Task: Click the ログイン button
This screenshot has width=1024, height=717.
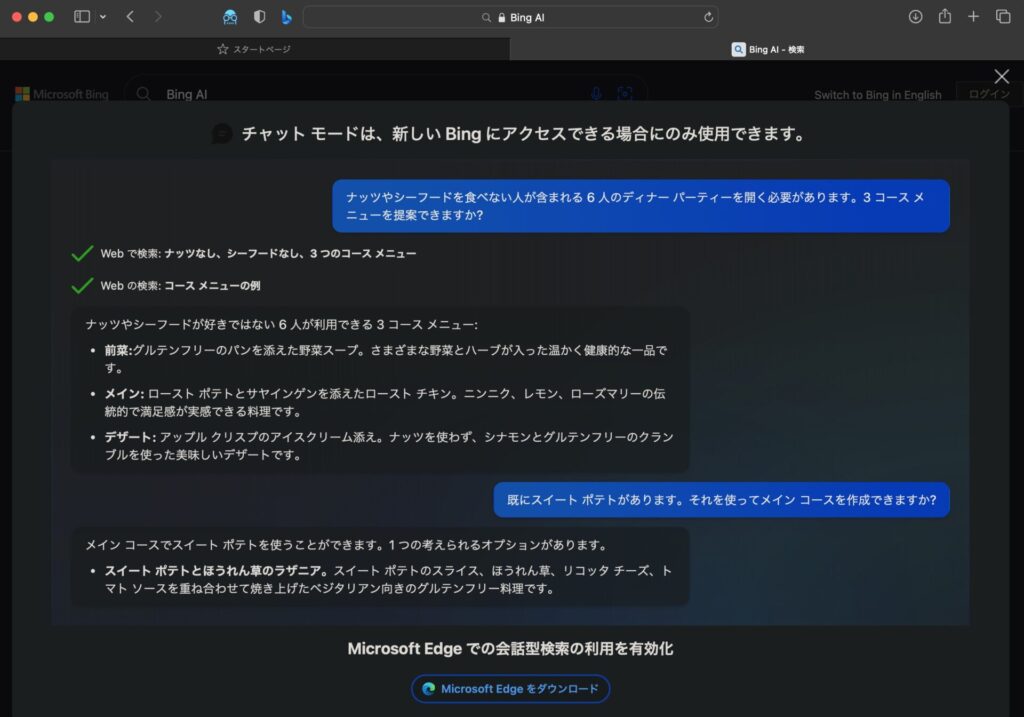Action: click(x=989, y=94)
